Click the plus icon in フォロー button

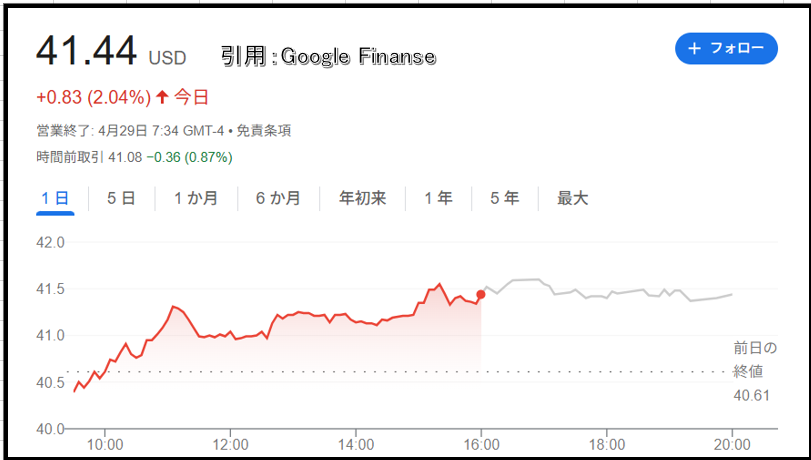click(694, 49)
